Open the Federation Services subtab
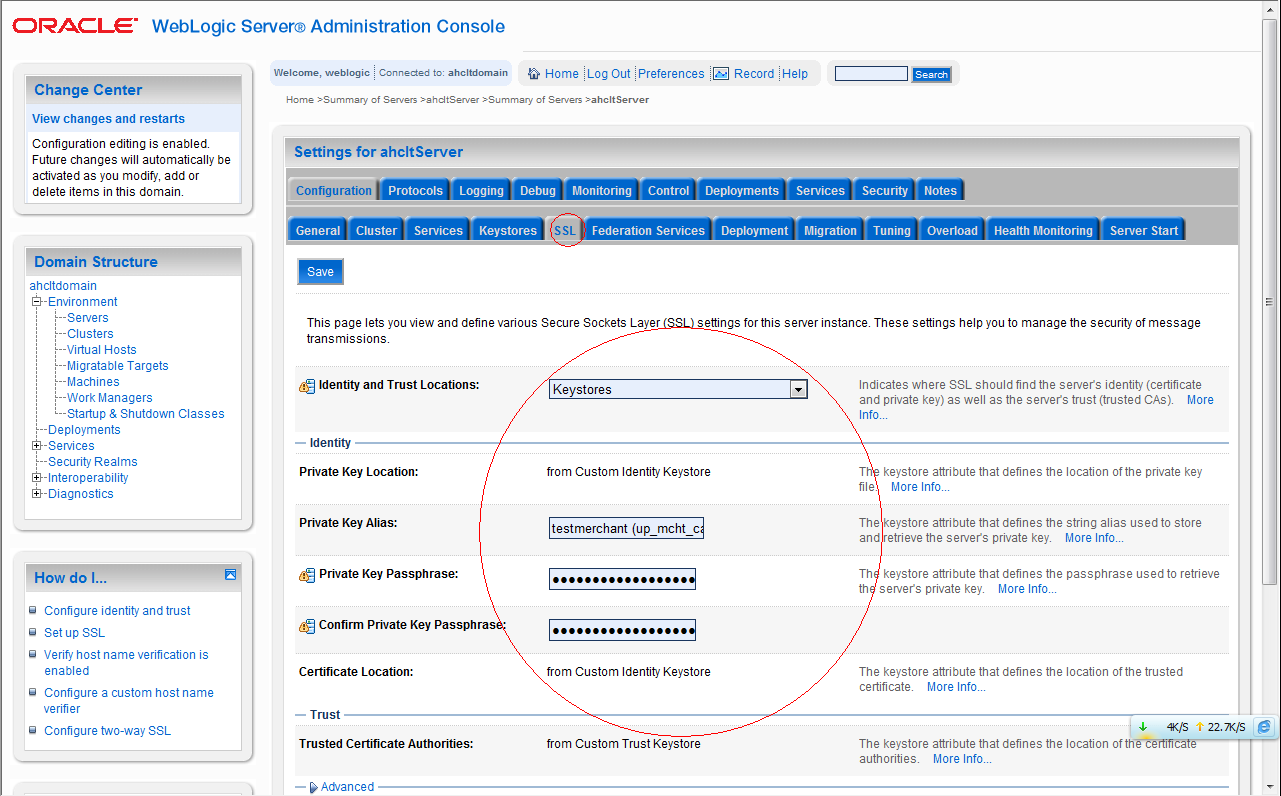This screenshot has width=1281, height=796. (648, 231)
